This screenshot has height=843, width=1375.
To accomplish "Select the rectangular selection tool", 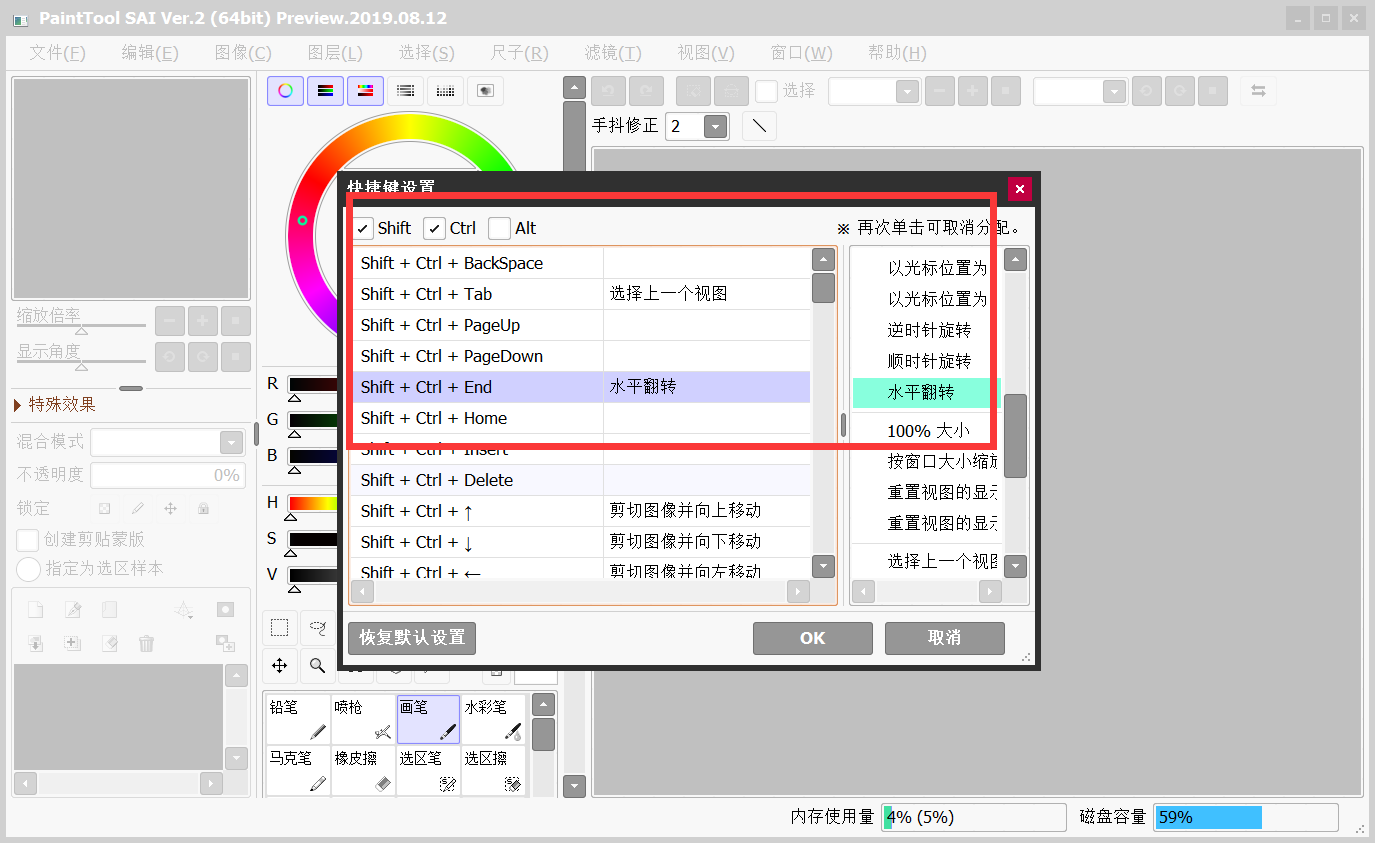I will (x=280, y=628).
